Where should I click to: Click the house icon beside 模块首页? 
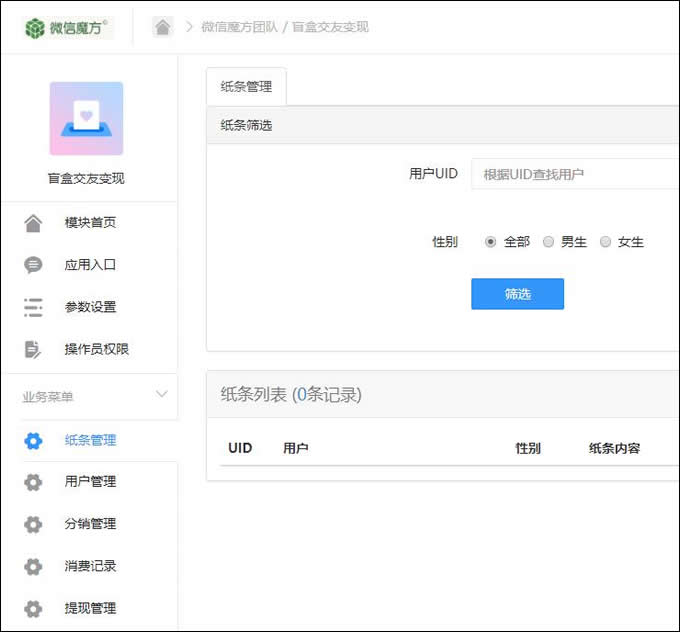pyautogui.click(x=33, y=222)
